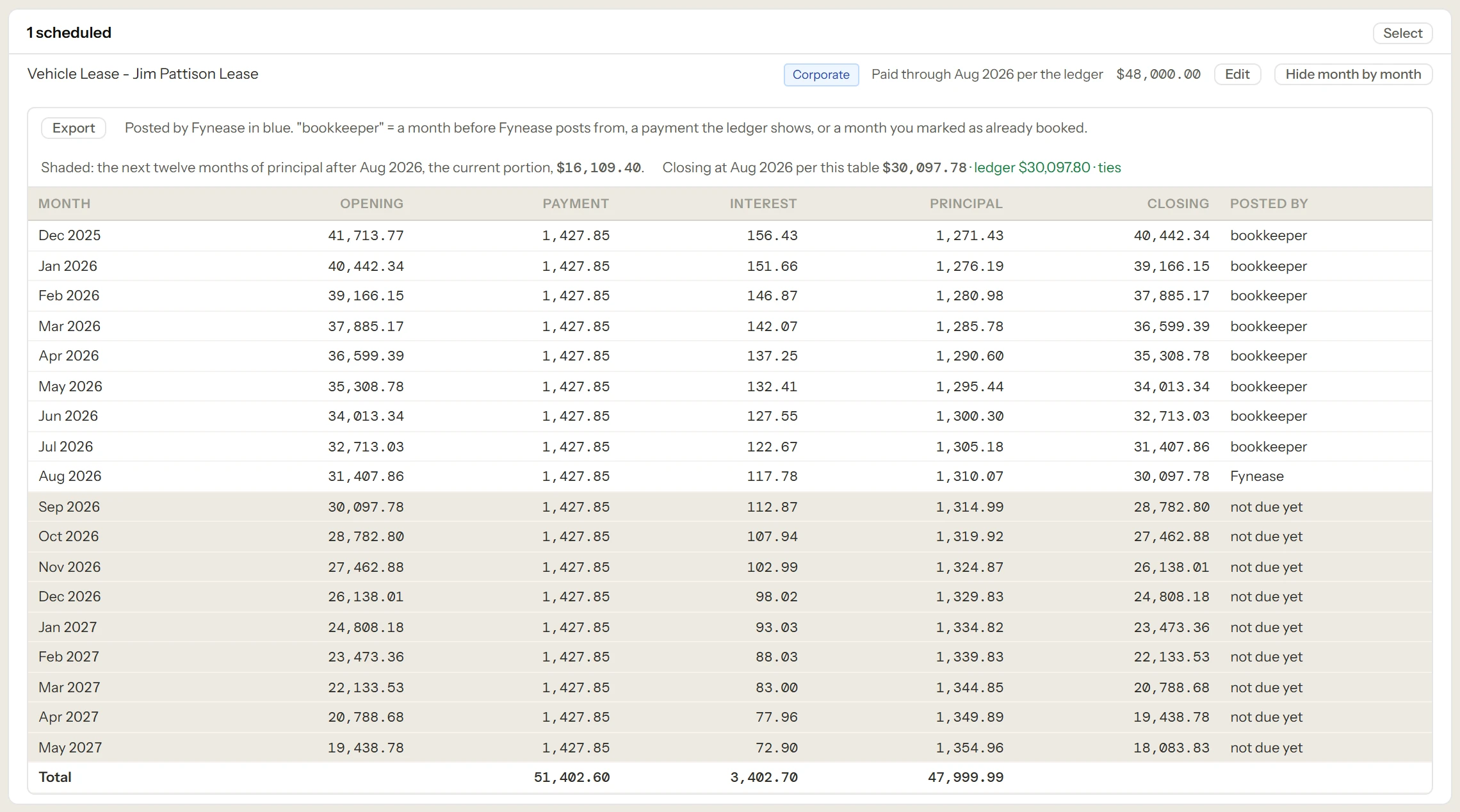Click principal 1,305.18 in Jul 2026 row
The image size is (1460, 812).
[969, 447]
